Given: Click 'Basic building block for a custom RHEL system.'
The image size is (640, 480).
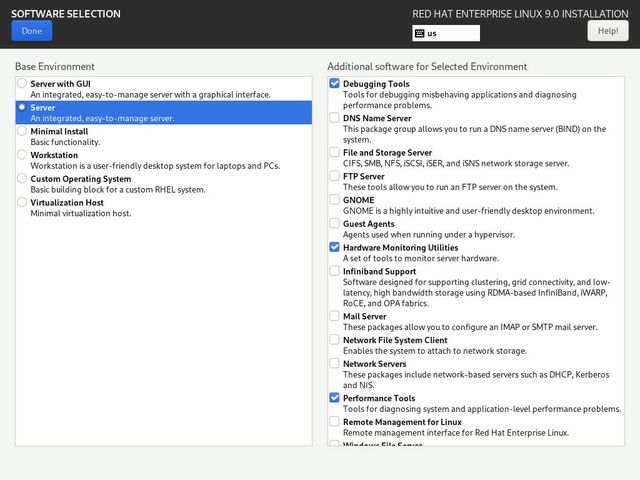Looking at the screenshot, I should coord(118,189).
